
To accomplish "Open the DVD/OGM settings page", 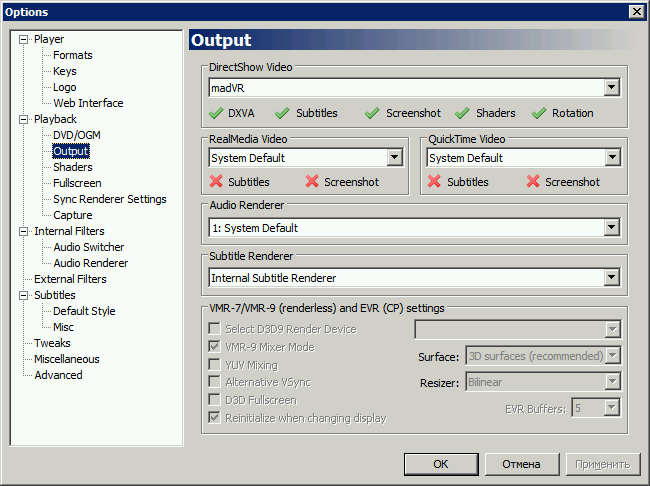I will click(x=77, y=135).
